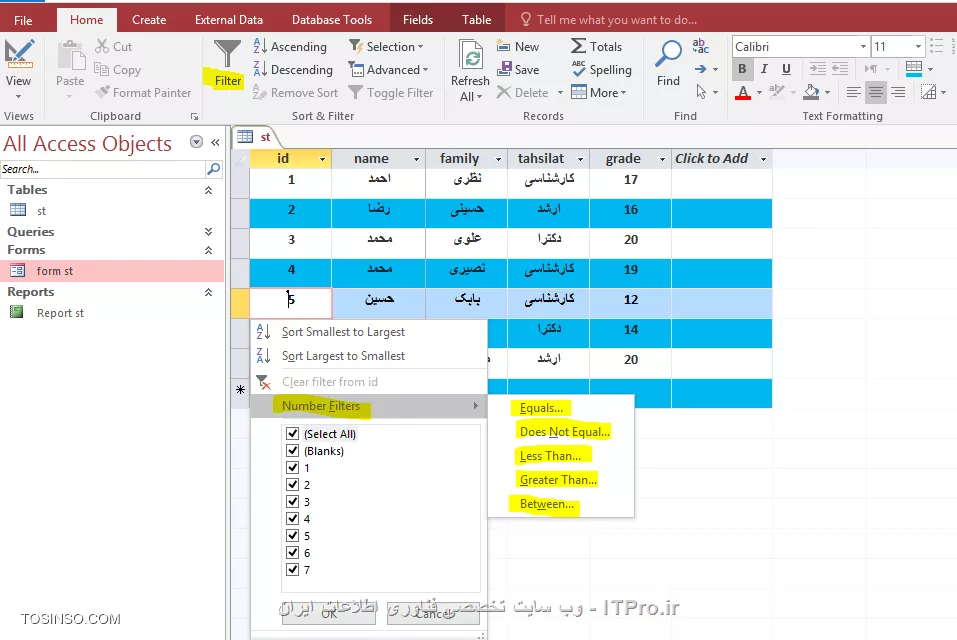Switch to the Create ribbon tab
957x640 pixels.
[x=149, y=18]
